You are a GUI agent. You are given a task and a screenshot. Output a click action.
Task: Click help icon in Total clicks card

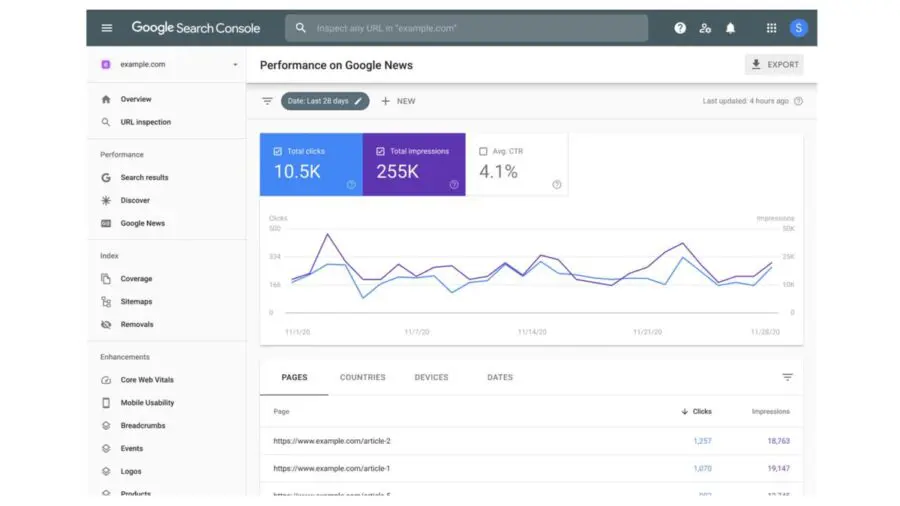click(x=351, y=185)
